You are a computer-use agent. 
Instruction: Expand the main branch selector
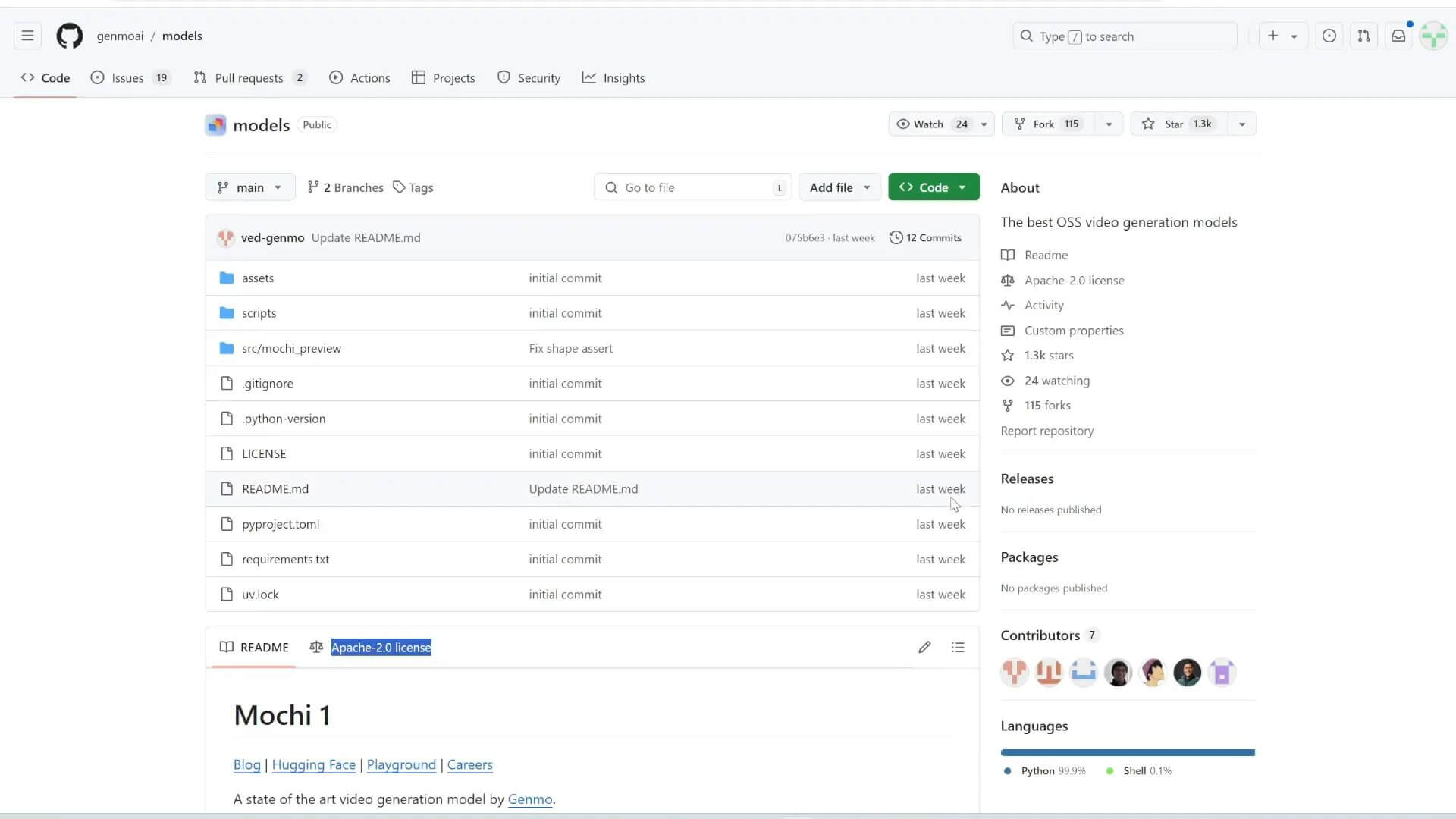tap(249, 187)
